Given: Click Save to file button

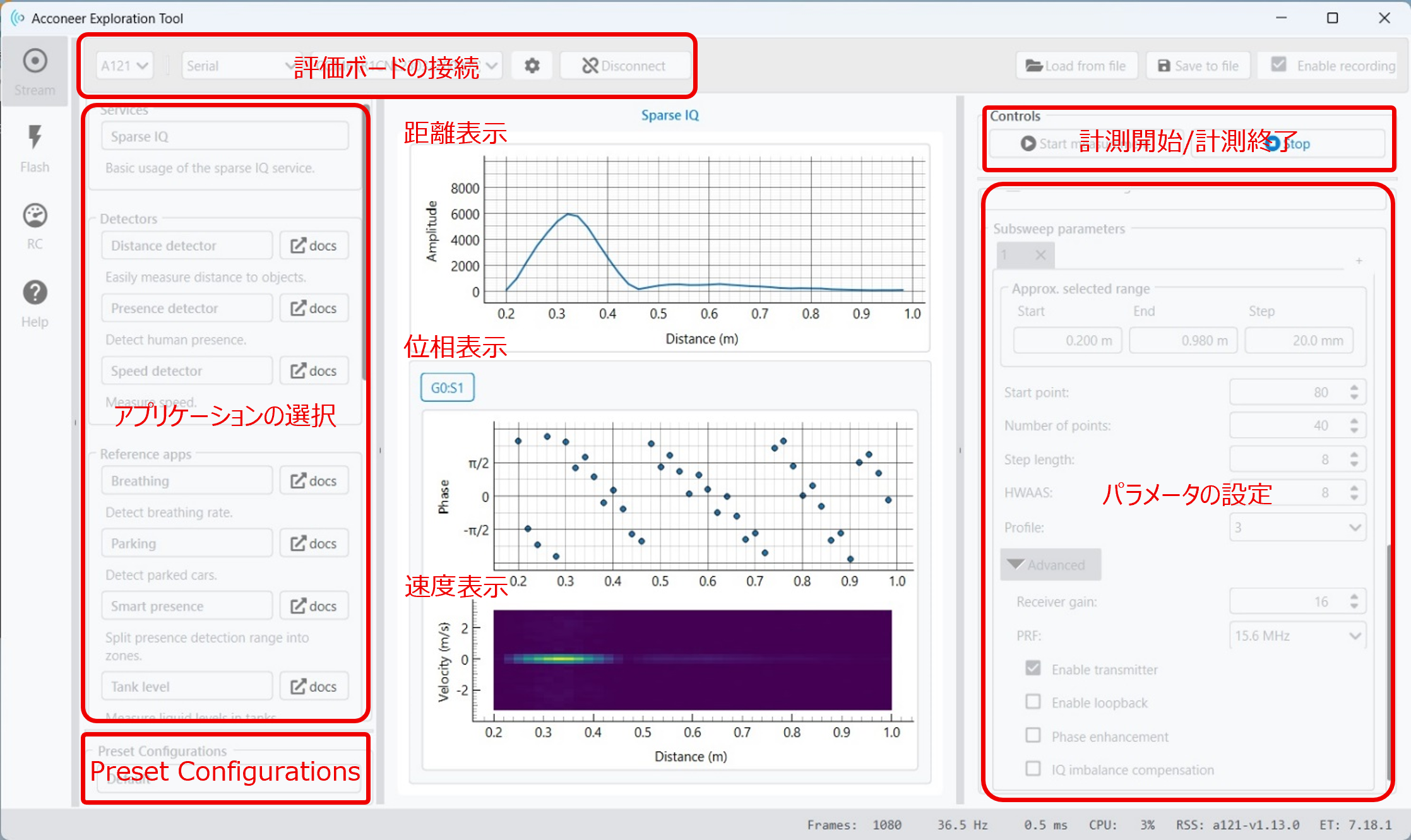Looking at the screenshot, I should point(1198,66).
